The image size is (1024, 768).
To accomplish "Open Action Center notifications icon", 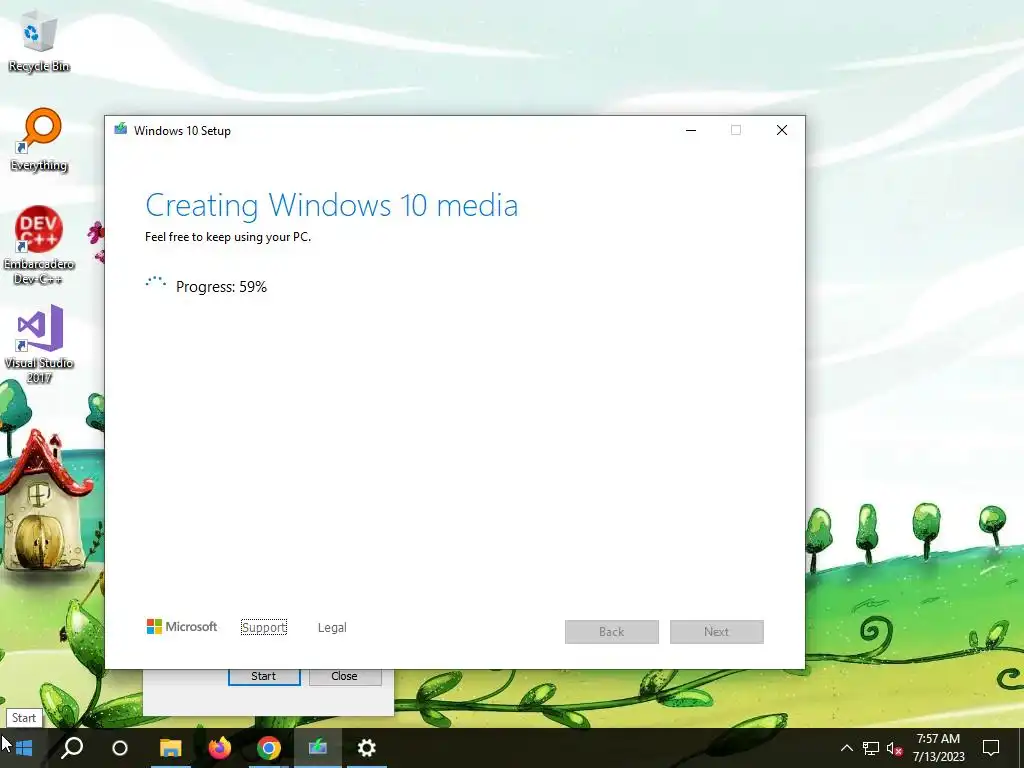I will pos(991,748).
